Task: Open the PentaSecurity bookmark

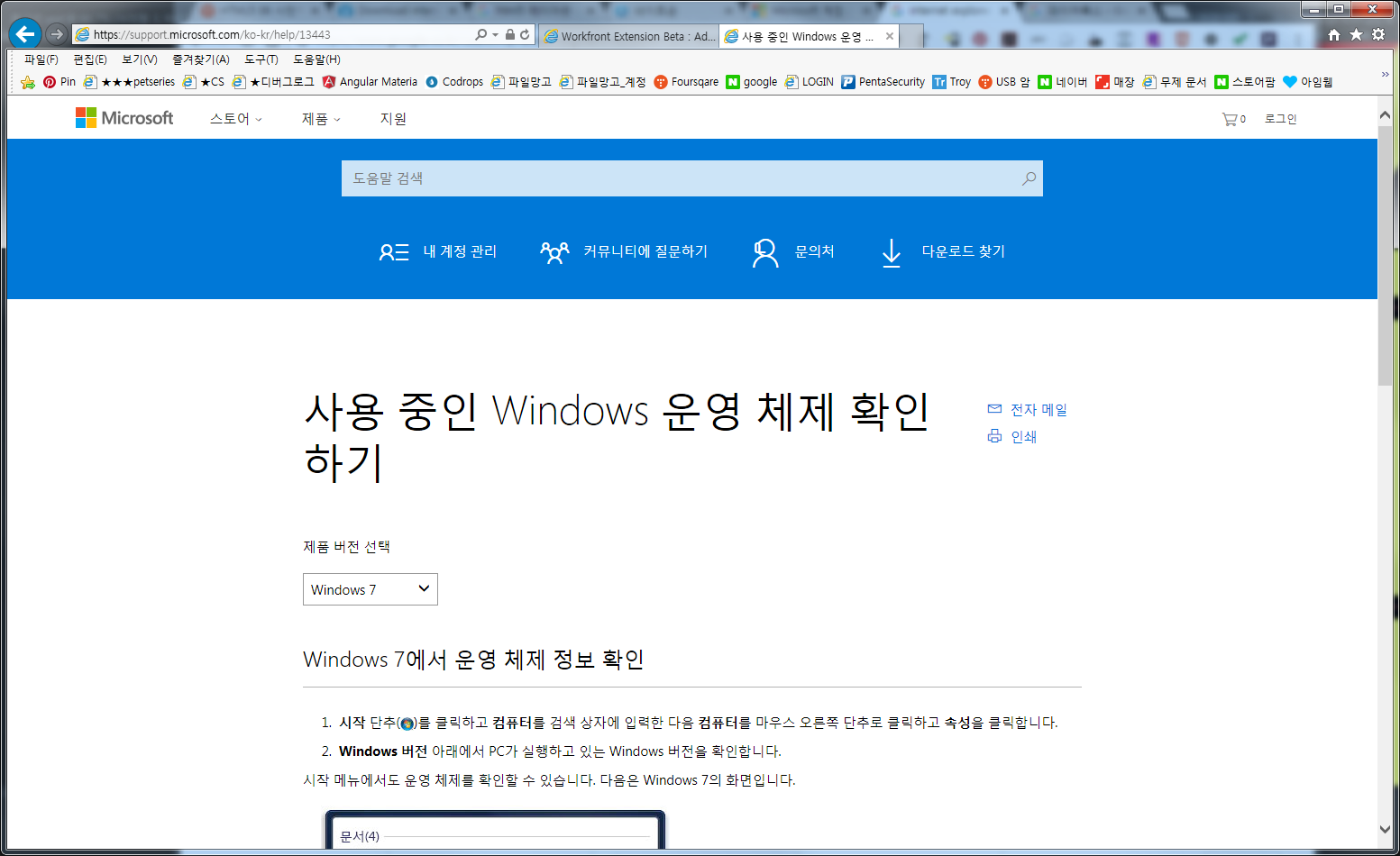Action: [883, 82]
